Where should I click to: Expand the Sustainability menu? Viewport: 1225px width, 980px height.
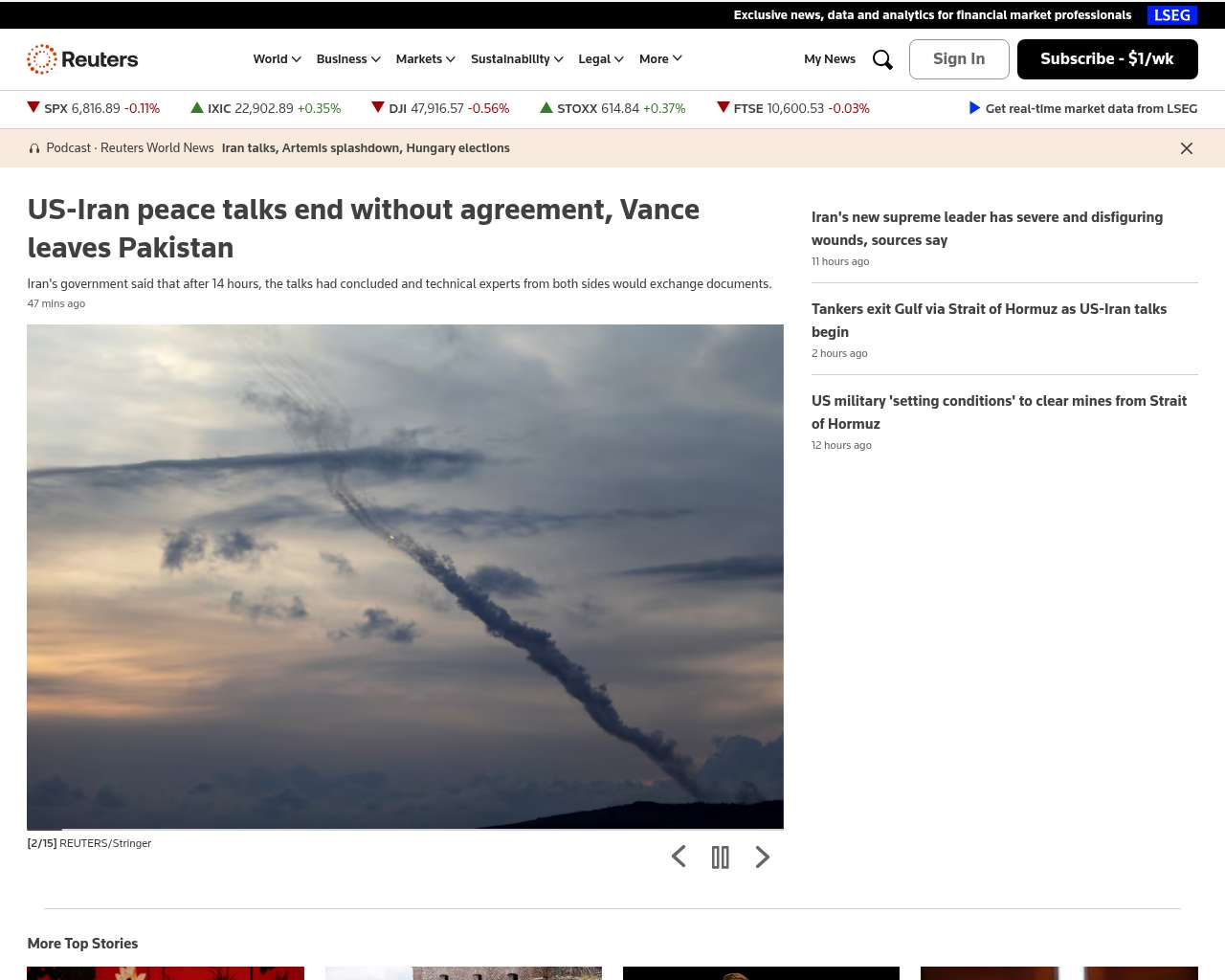pyautogui.click(x=517, y=59)
